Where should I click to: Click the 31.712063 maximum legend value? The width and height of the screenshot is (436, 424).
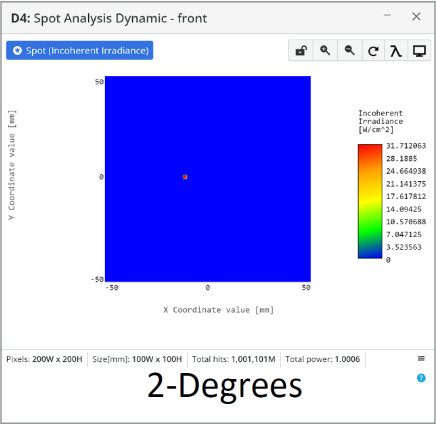coord(406,146)
